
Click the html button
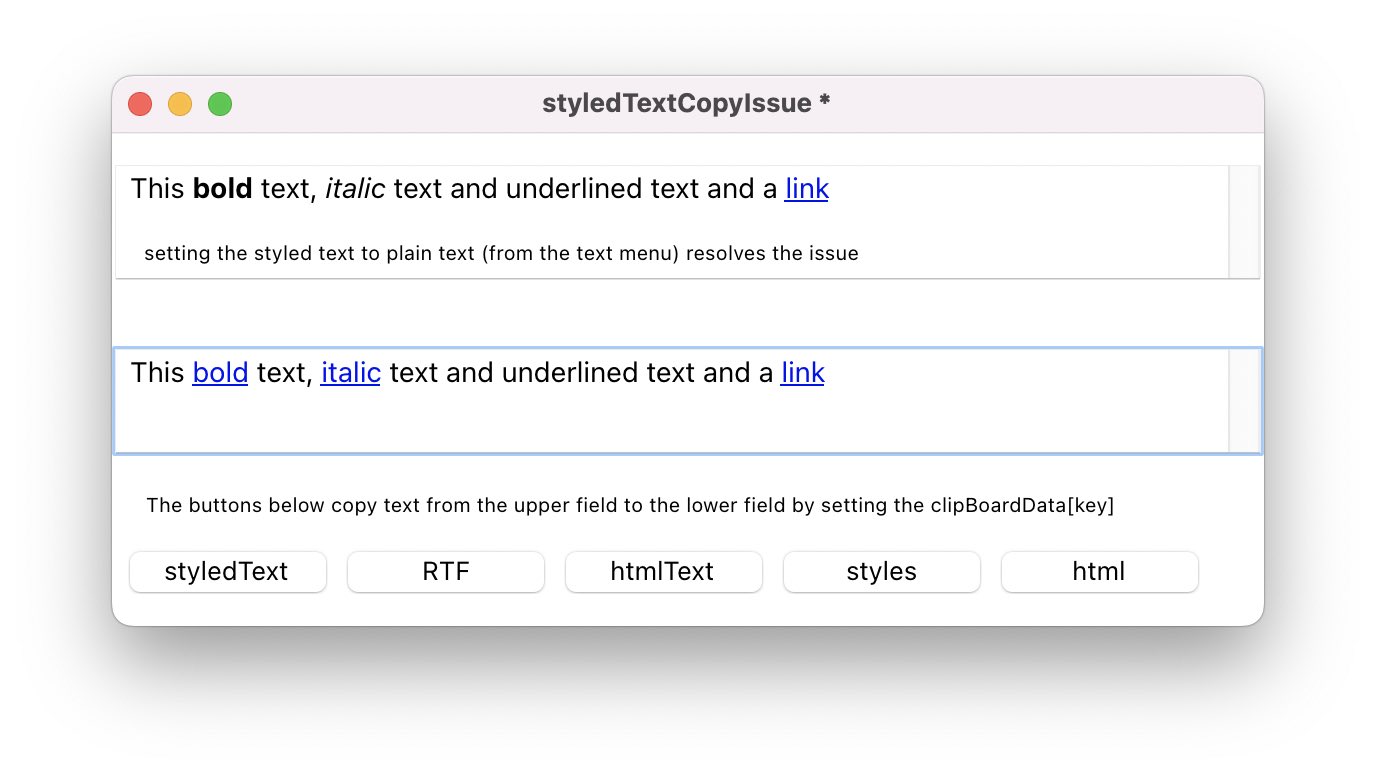coord(1099,572)
